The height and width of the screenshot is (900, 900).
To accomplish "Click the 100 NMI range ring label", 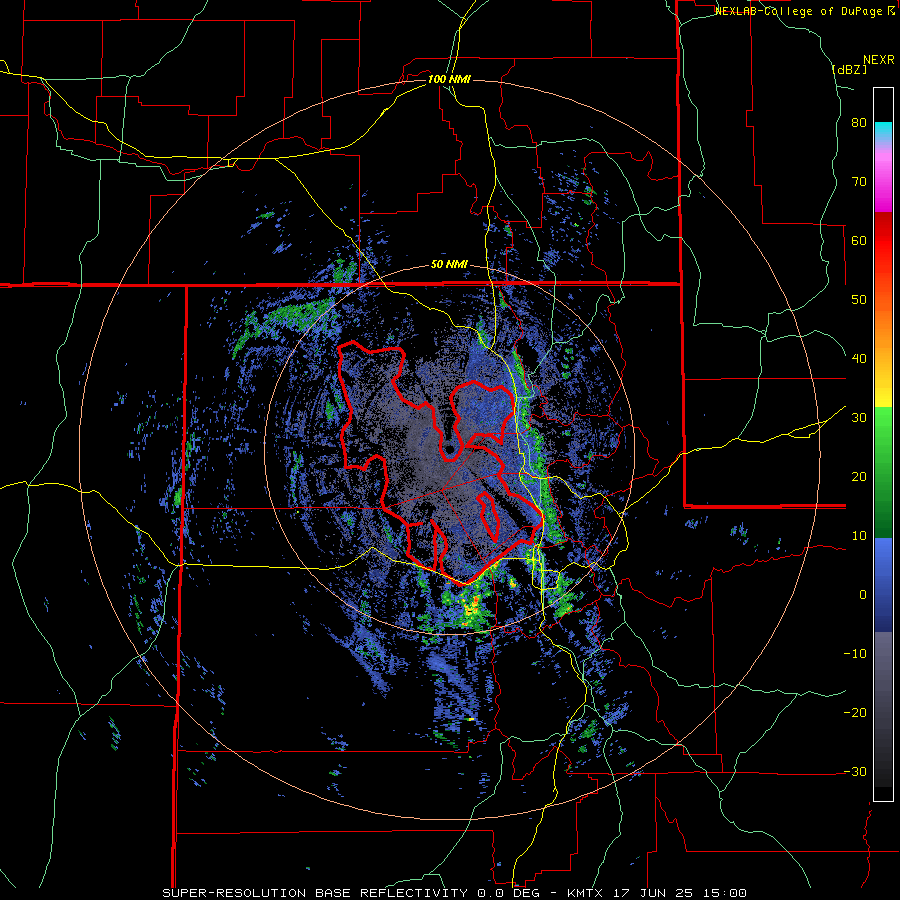I will tap(449, 79).
